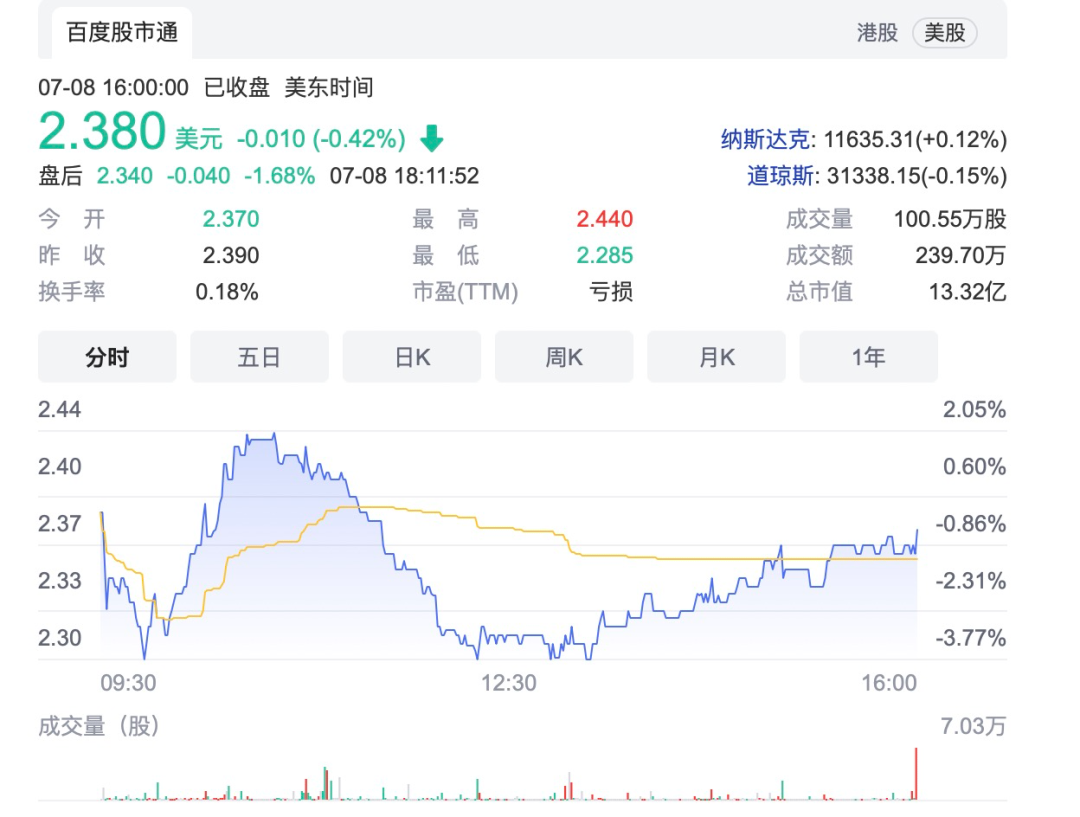This screenshot has width=1080, height=817.
Task: Switch to the 周K chart view
Action: pos(564,357)
